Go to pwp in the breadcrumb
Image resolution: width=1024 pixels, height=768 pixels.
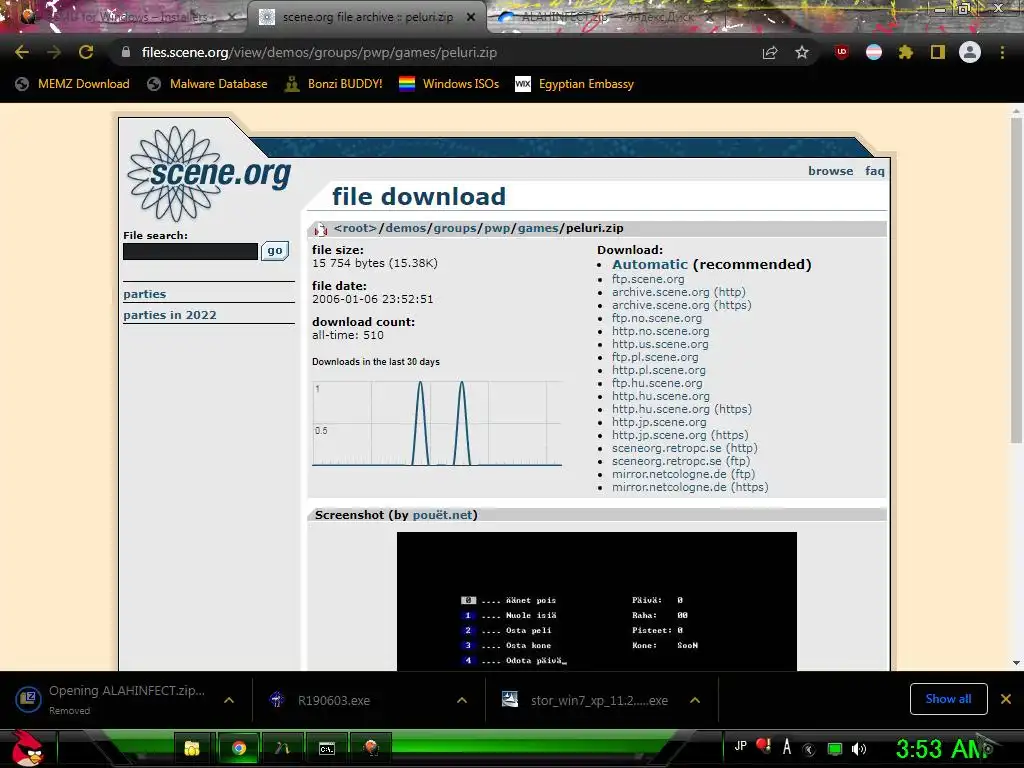(497, 228)
